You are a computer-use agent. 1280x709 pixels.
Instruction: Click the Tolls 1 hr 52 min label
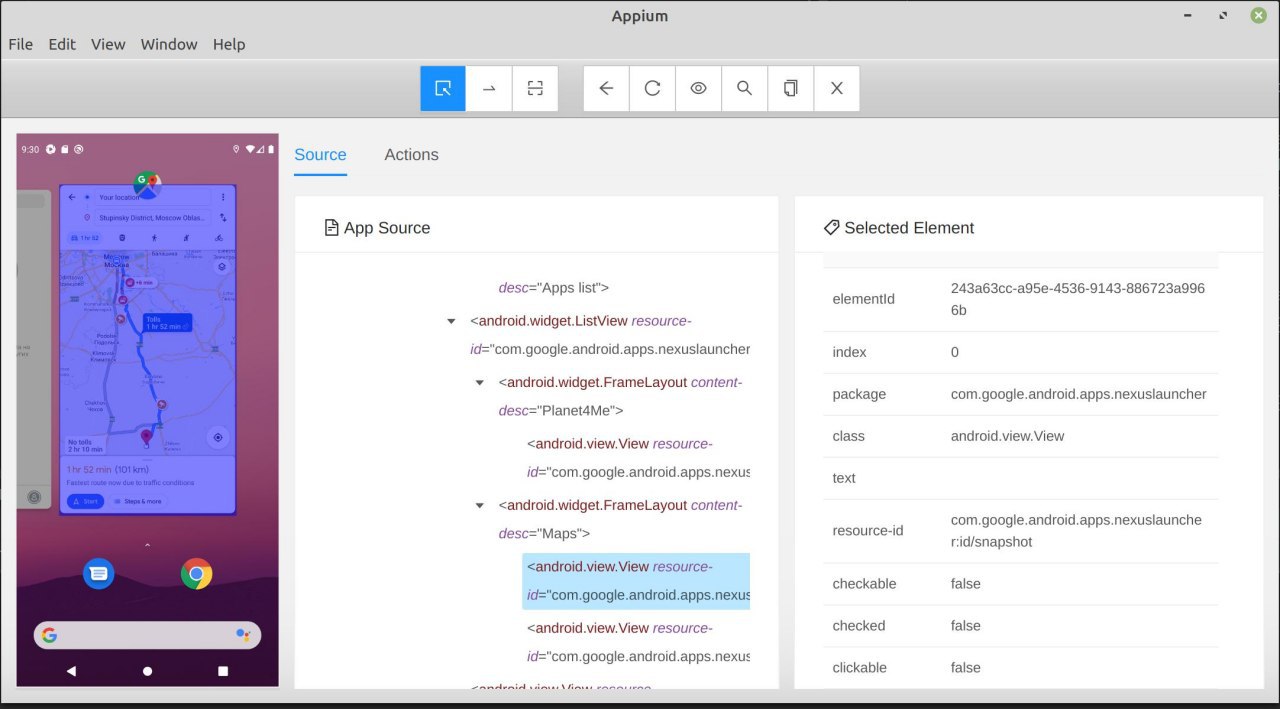[167, 322]
